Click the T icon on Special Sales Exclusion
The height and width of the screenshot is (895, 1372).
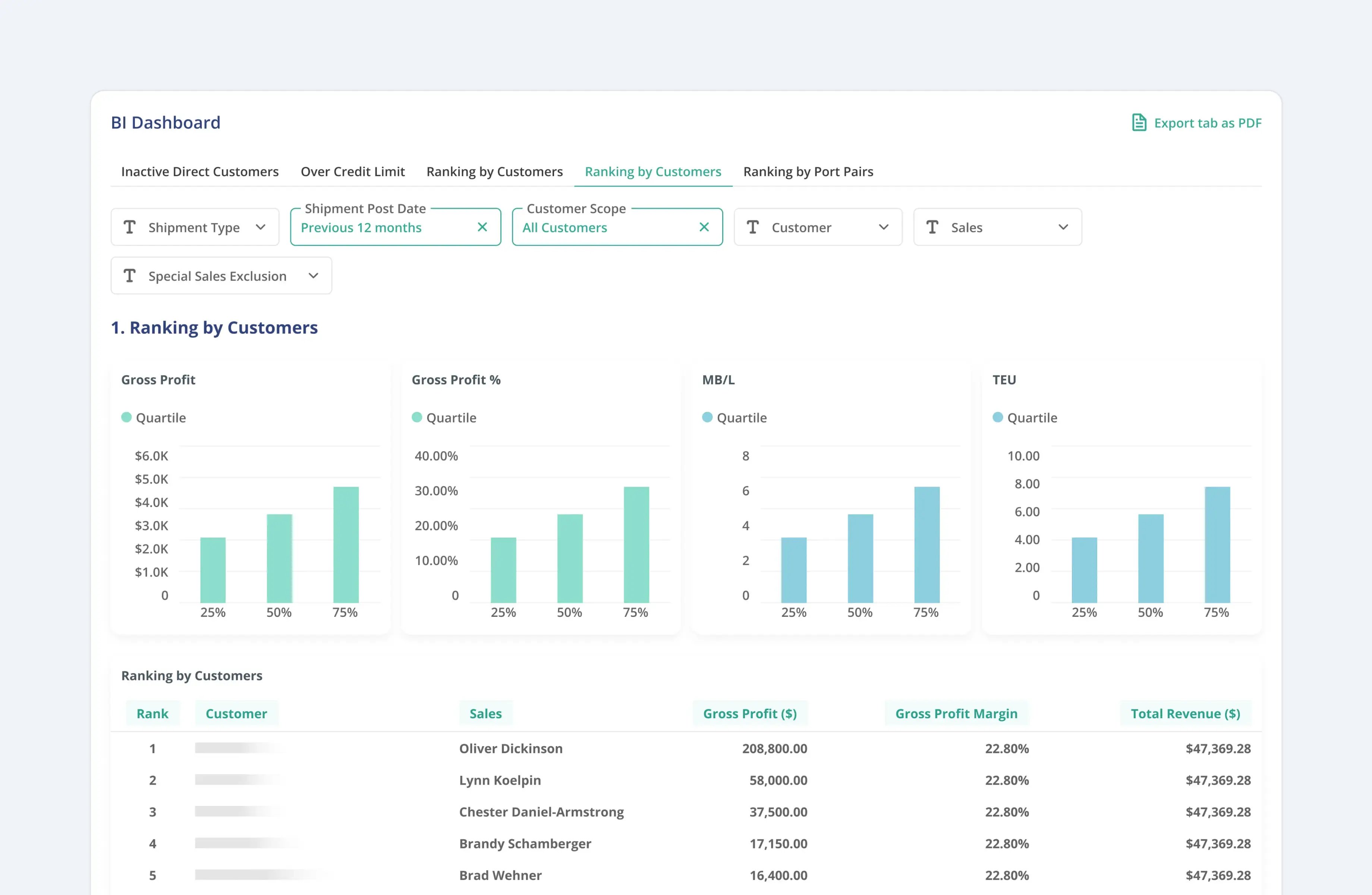pos(130,276)
